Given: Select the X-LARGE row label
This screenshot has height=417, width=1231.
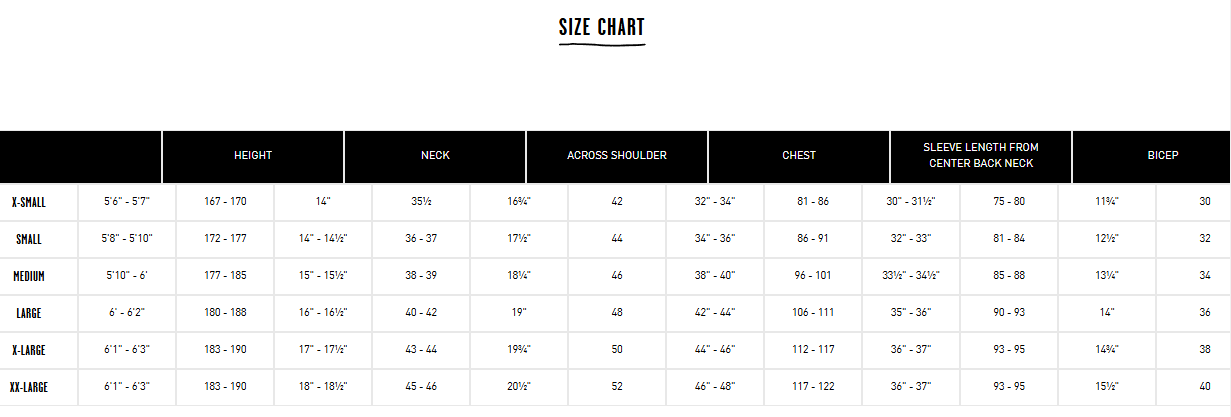Looking at the screenshot, I should (29, 351).
